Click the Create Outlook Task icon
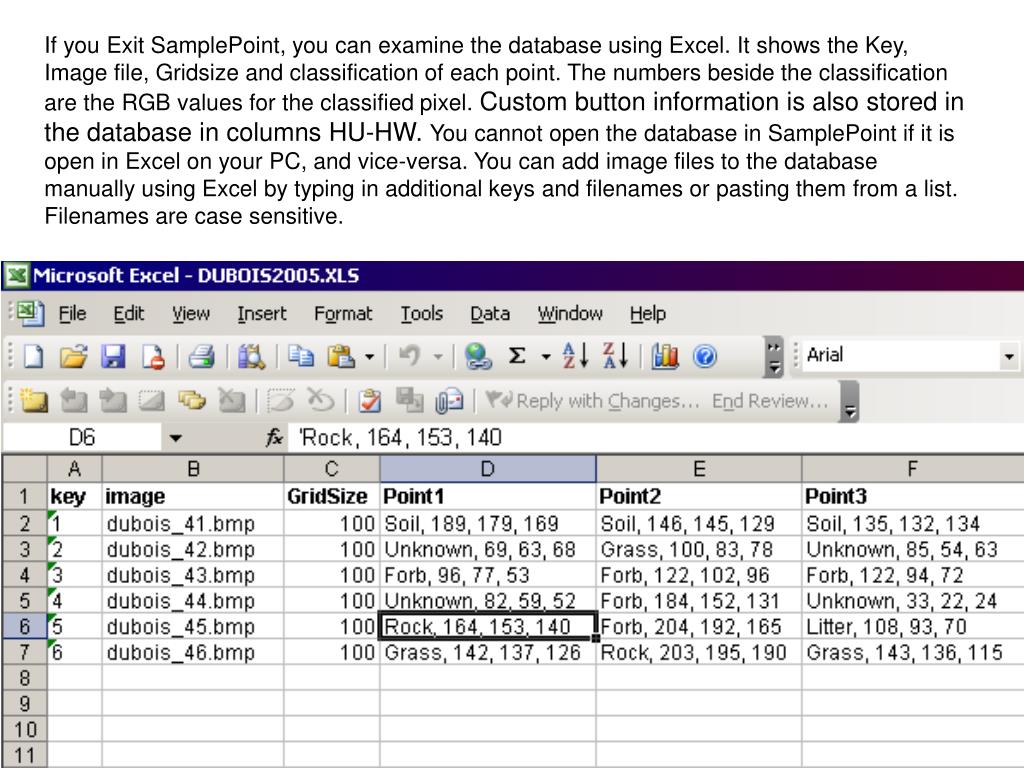This screenshot has height=768, width=1024. 370,400
